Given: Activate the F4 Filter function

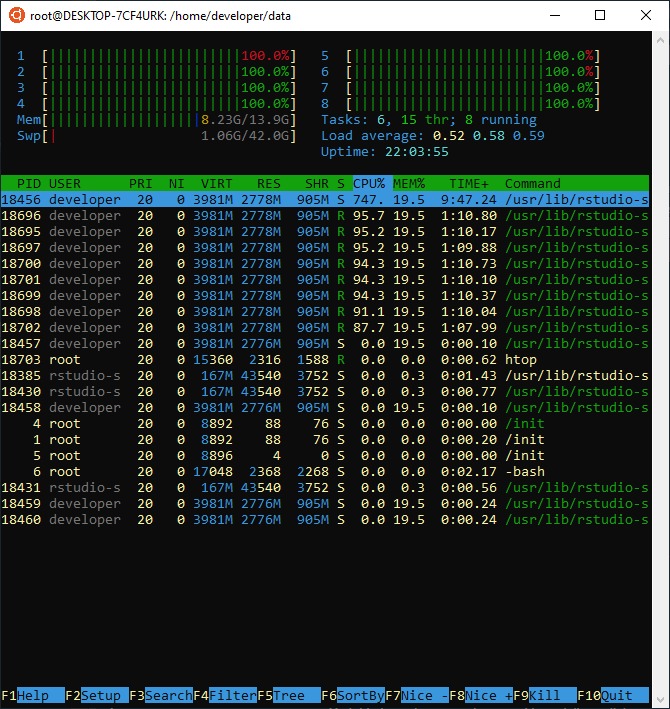Looking at the screenshot, I should point(225,695).
